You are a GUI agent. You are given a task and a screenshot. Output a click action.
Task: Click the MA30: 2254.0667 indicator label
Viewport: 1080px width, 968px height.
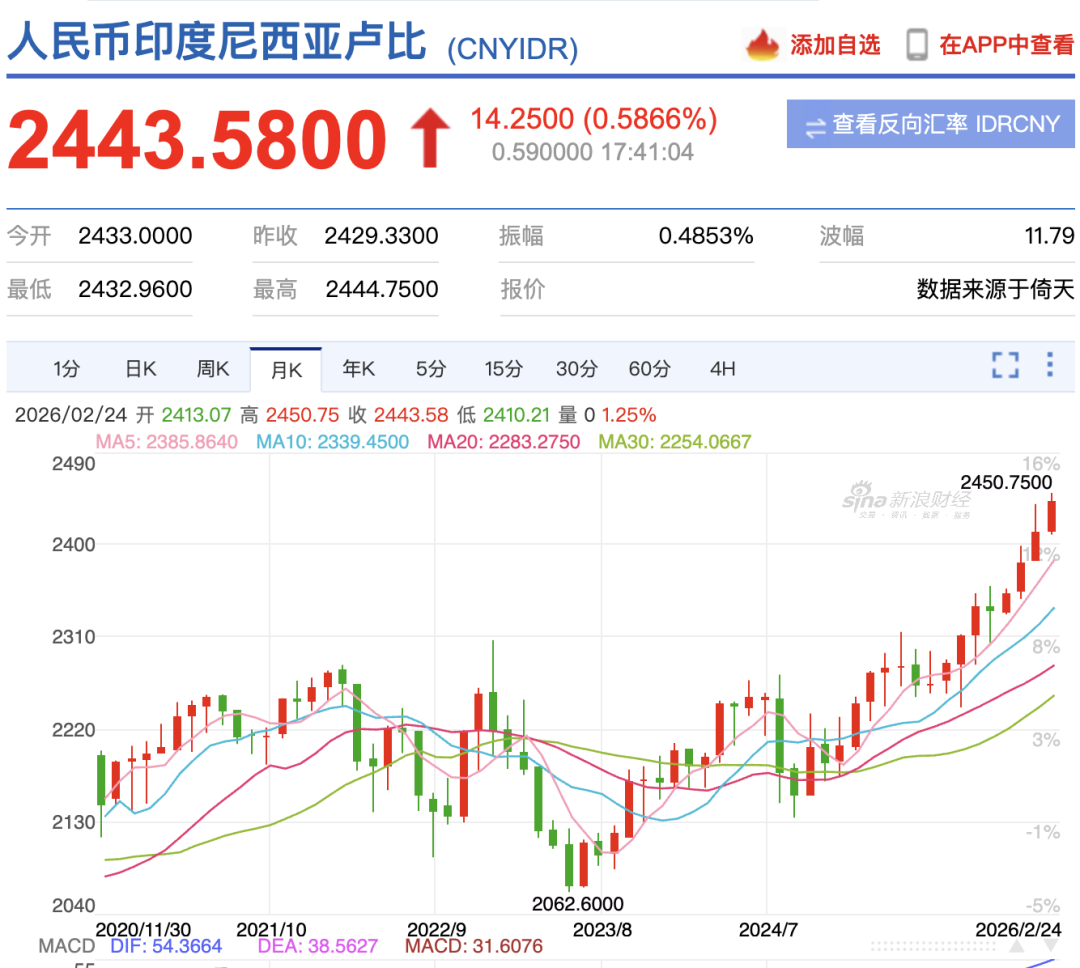click(674, 442)
